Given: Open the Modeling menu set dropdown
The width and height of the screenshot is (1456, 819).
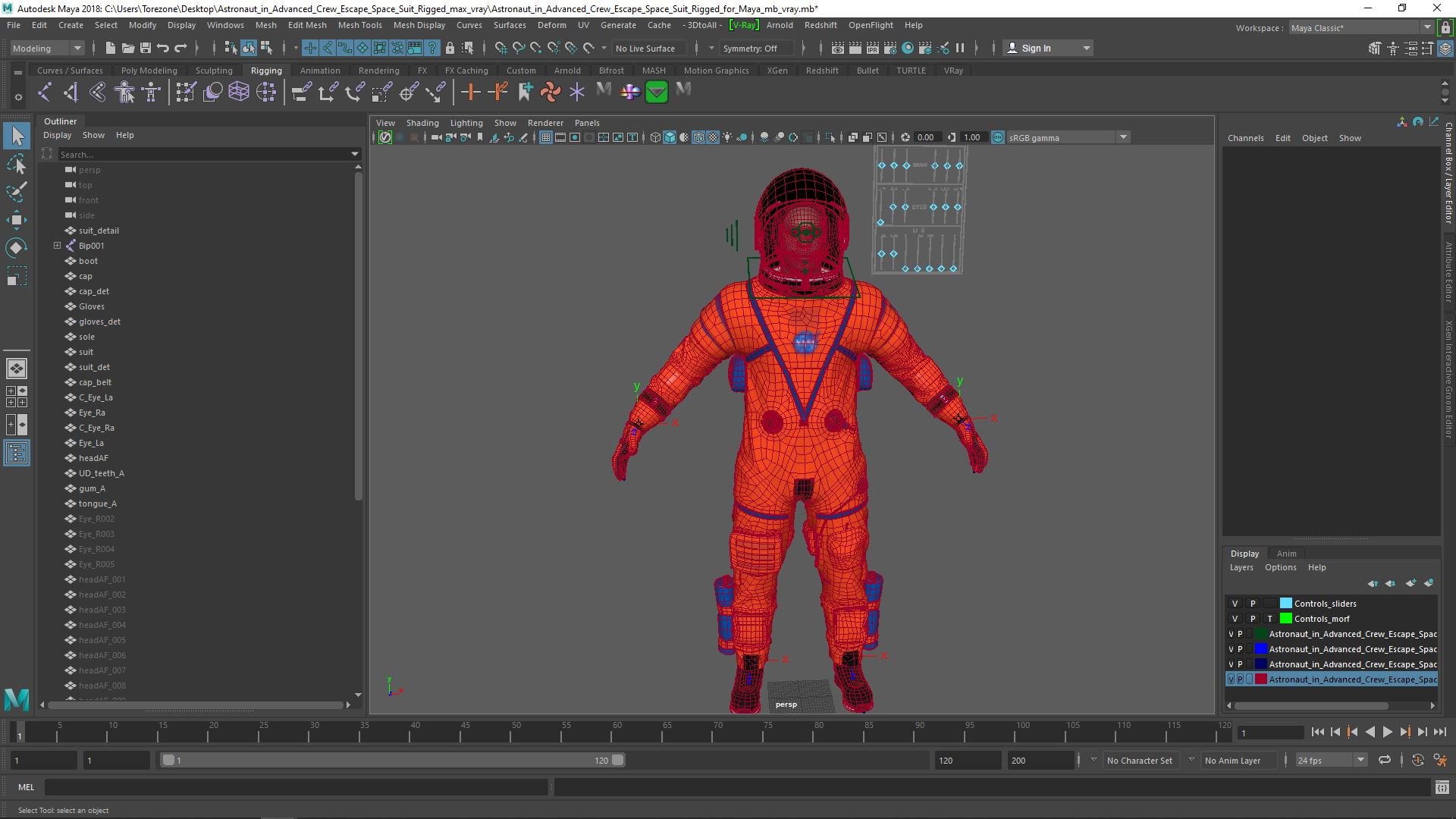Looking at the screenshot, I should click(47, 48).
